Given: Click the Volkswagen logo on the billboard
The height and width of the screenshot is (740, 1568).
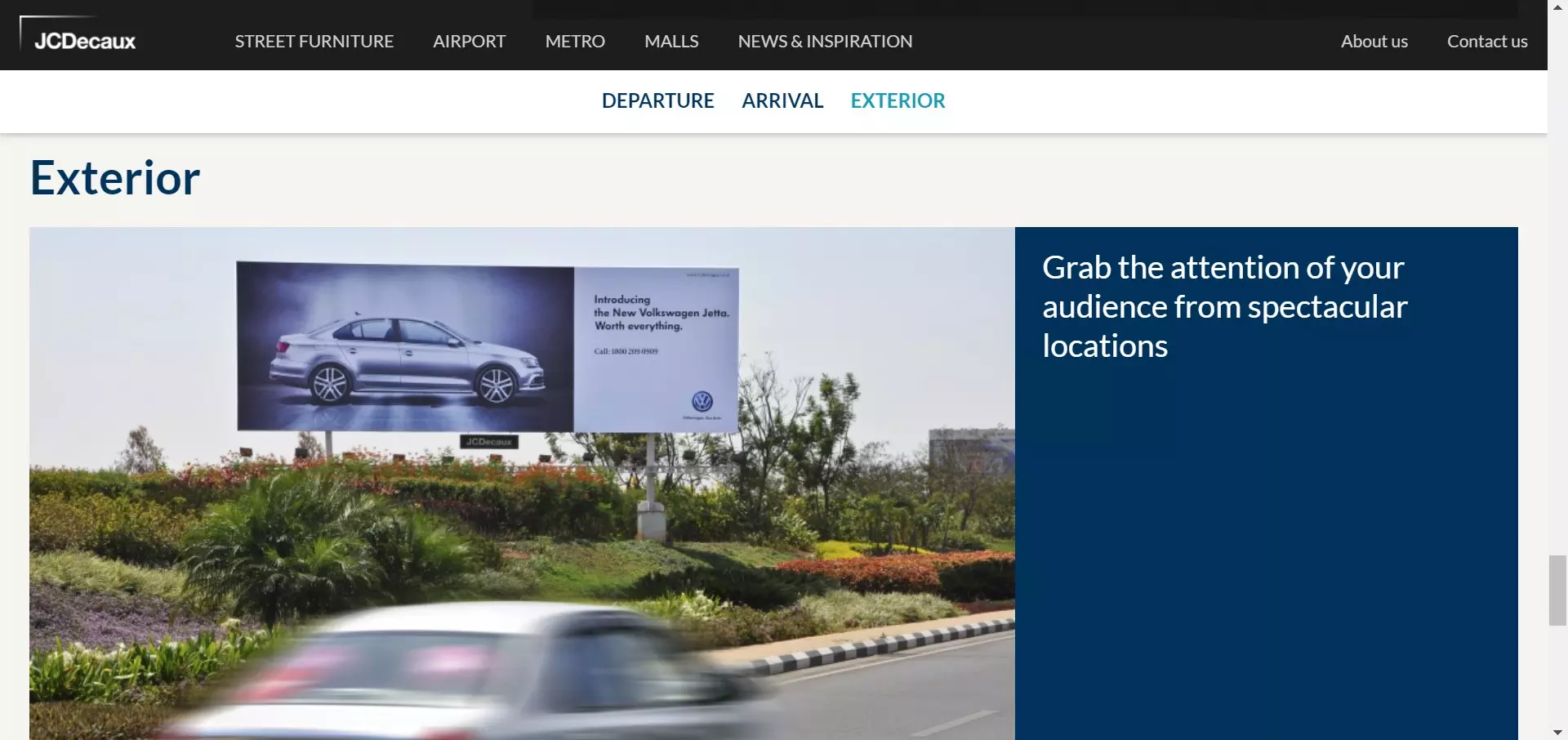Looking at the screenshot, I should [x=702, y=401].
